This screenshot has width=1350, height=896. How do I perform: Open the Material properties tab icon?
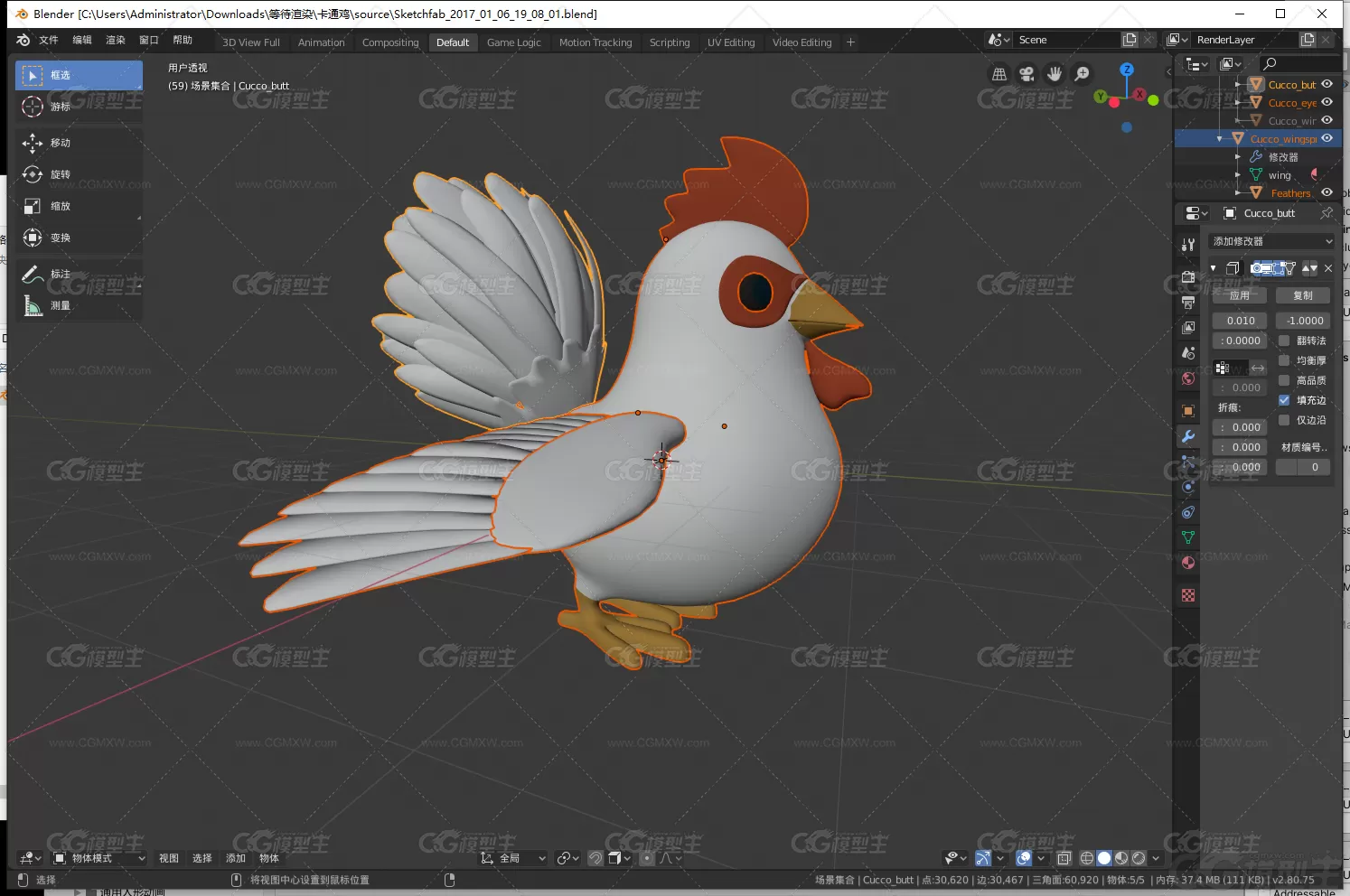1188,563
